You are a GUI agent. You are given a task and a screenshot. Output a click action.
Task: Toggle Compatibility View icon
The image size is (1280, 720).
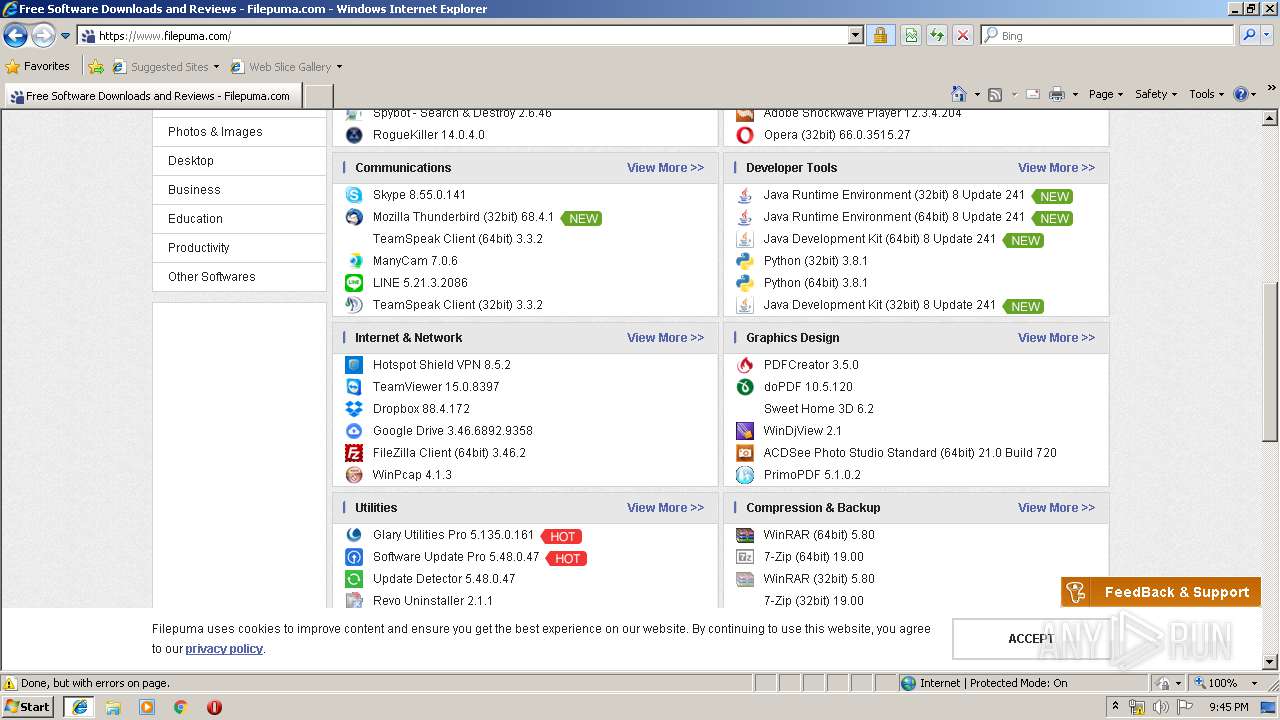tap(911, 36)
